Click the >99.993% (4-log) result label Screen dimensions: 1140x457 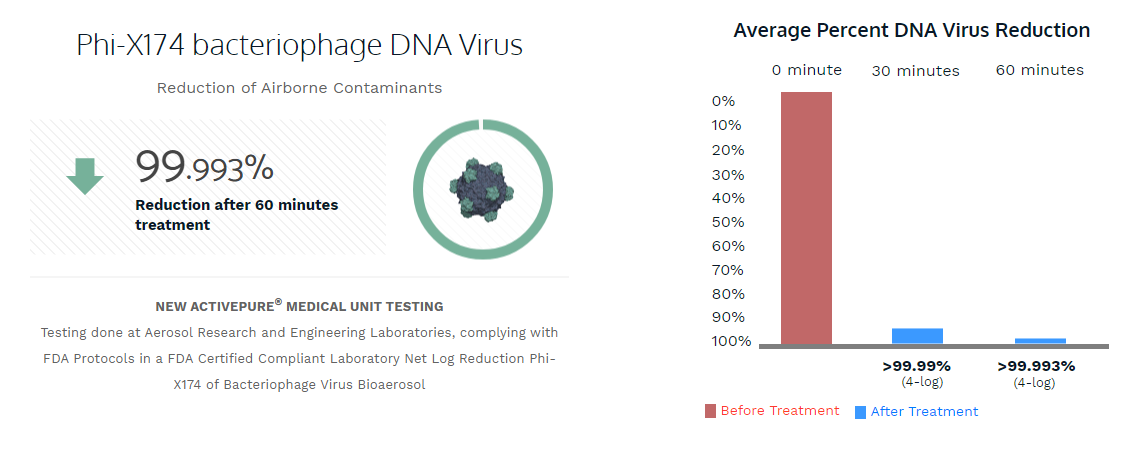[x=1036, y=373]
